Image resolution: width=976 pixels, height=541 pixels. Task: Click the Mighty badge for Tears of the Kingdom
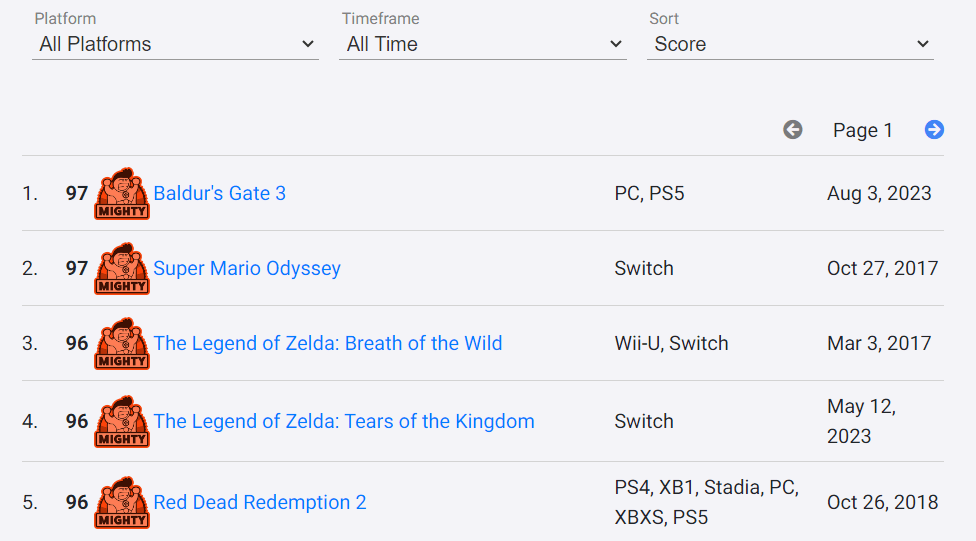pyautogui.click(x=121, y=422)
